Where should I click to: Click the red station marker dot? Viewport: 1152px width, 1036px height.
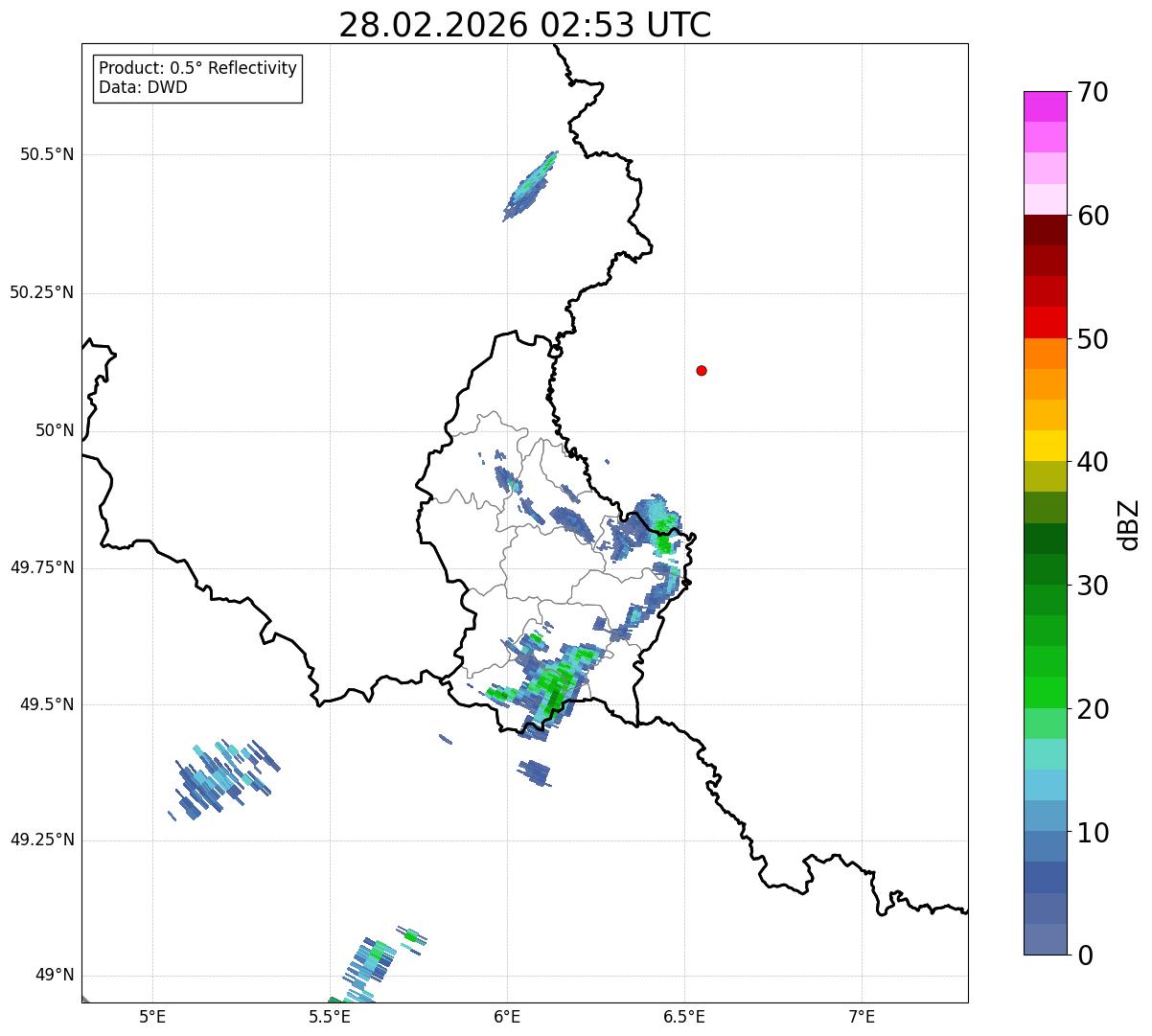click(x=702, y=370)
